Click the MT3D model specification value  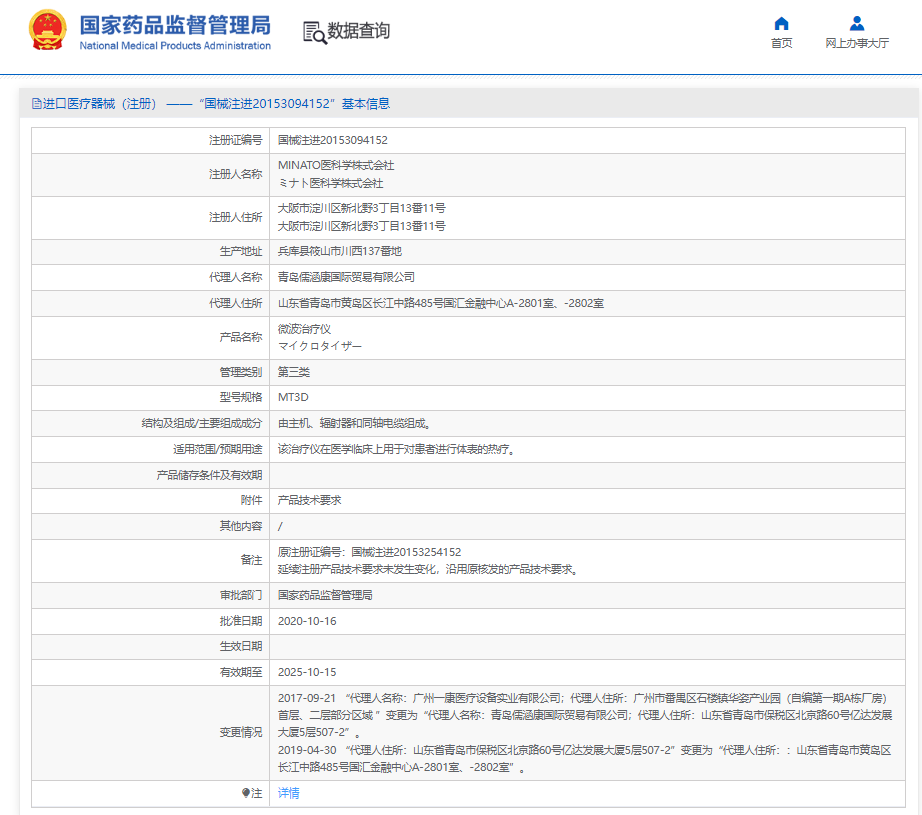(293, 397)
